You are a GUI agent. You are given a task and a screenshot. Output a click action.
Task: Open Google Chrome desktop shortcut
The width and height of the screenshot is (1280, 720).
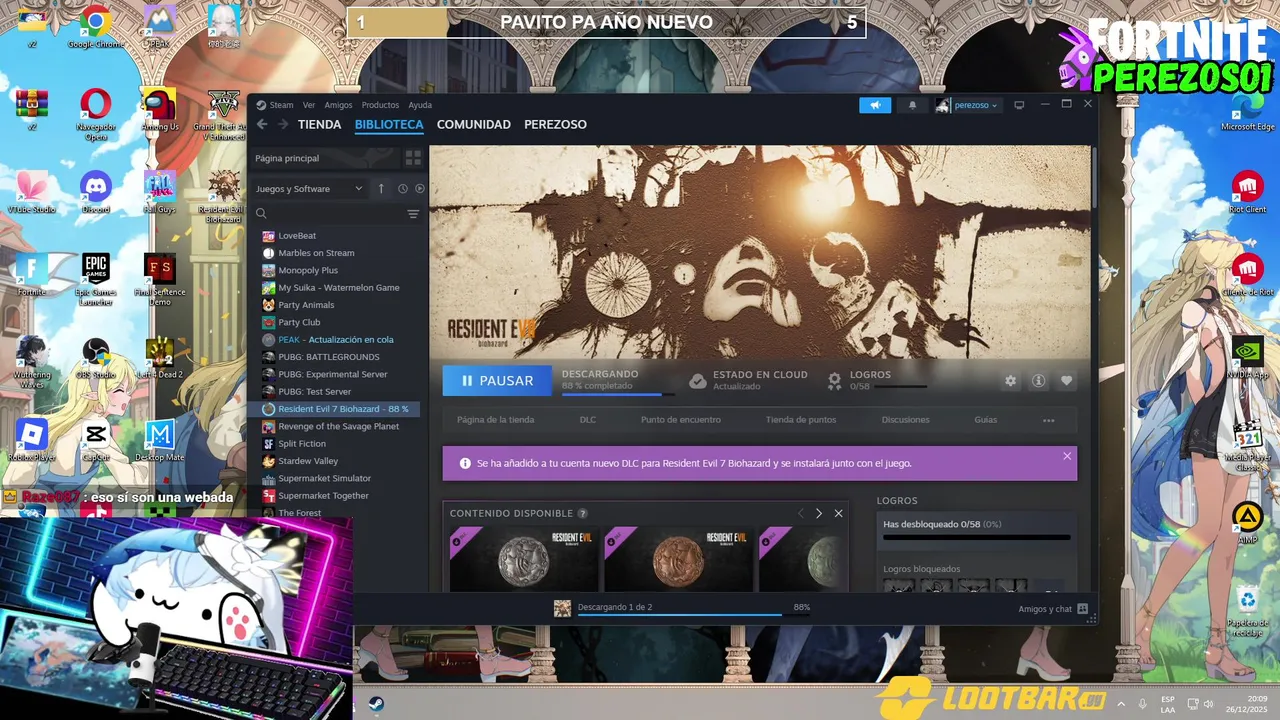click(x=96, y=26)
